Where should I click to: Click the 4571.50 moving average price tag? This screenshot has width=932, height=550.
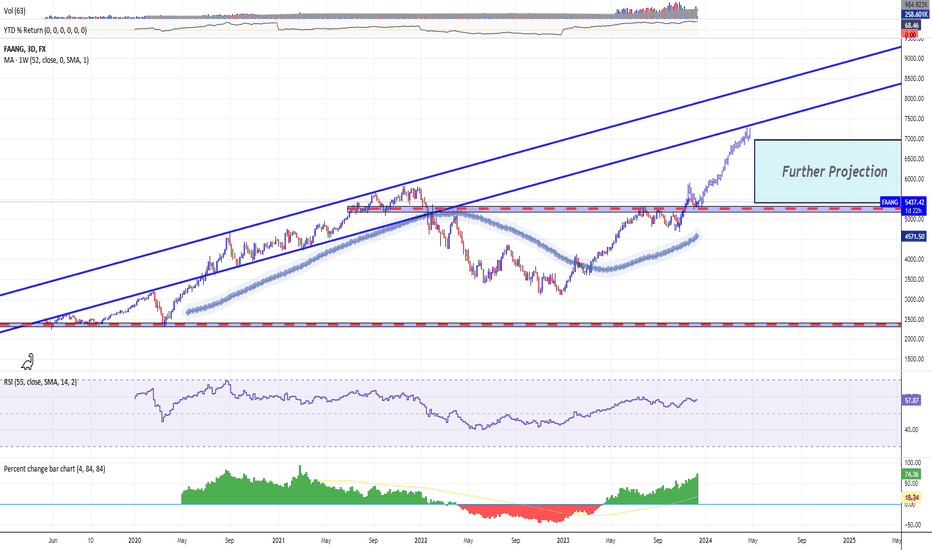[911, 236]
